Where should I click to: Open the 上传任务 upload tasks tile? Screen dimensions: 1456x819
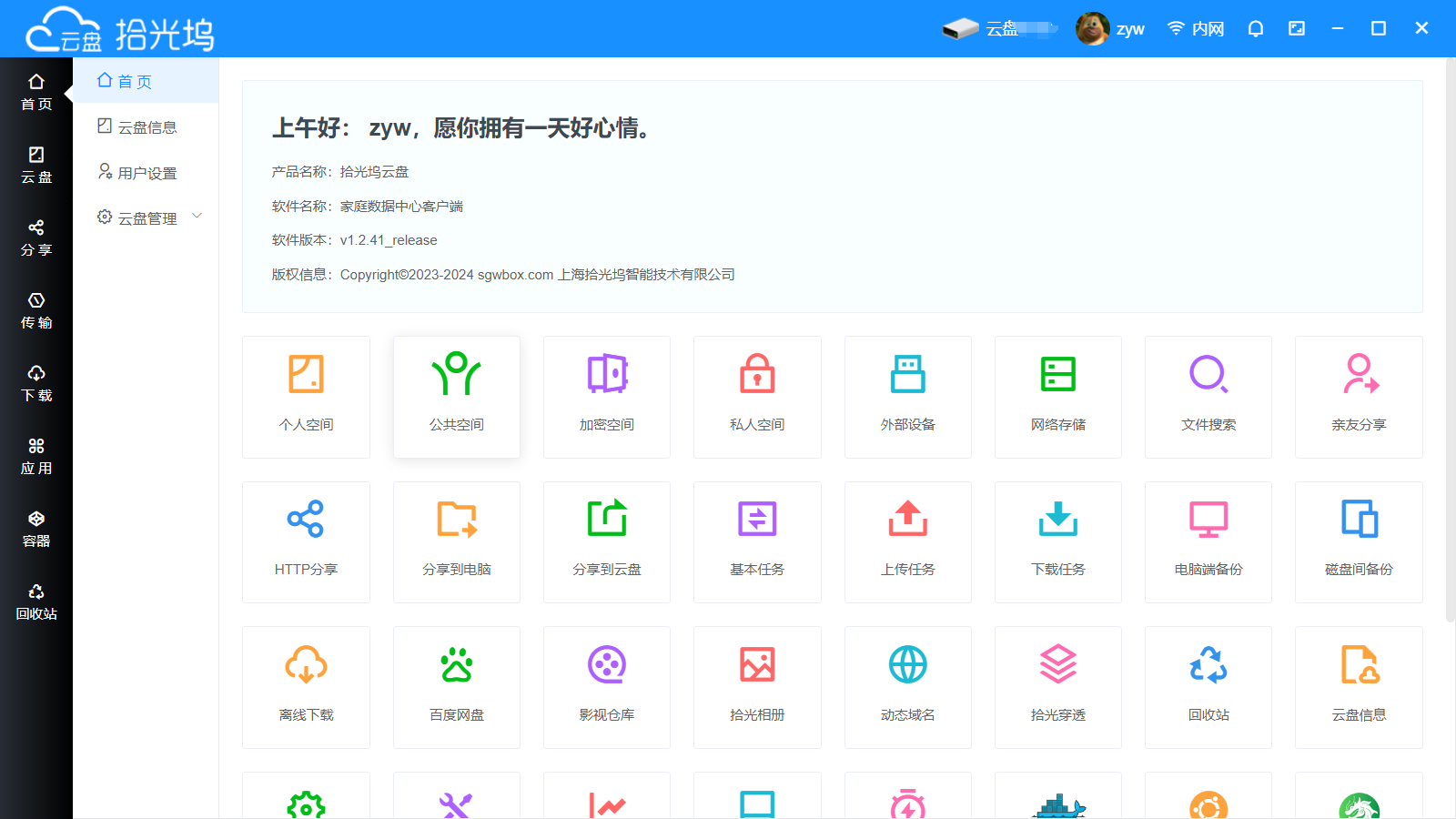908,542
